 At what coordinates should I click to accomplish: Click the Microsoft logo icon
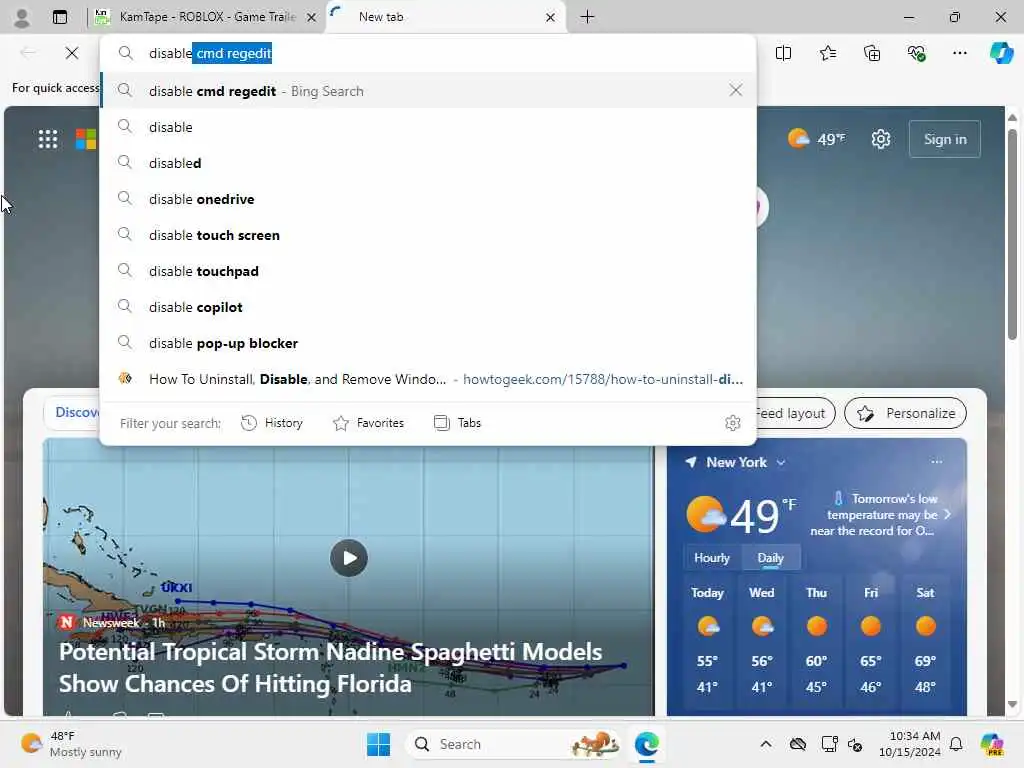click(86, 139)
